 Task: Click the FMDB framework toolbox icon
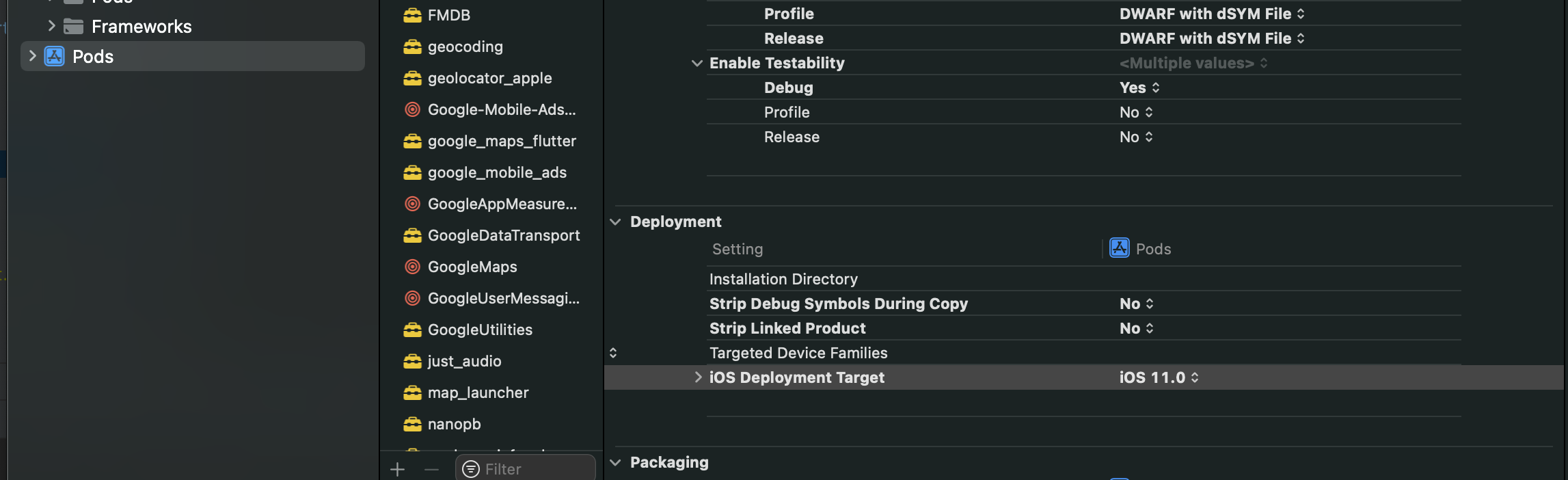point(412,15)
